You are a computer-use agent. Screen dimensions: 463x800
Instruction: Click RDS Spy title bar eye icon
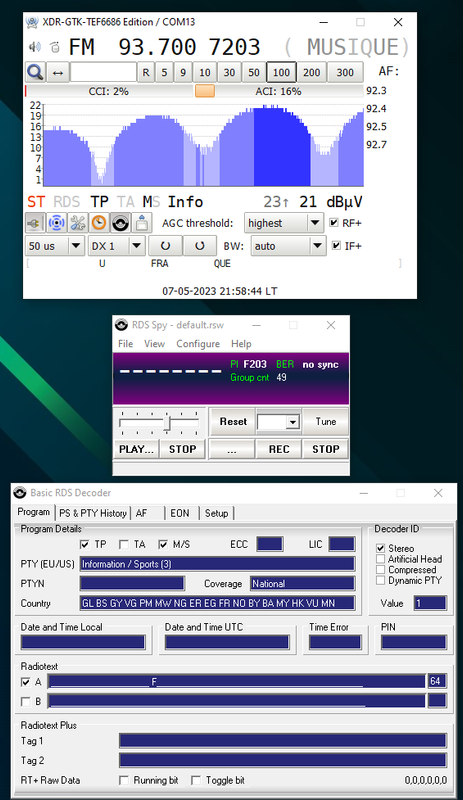[x=121, y=325]
